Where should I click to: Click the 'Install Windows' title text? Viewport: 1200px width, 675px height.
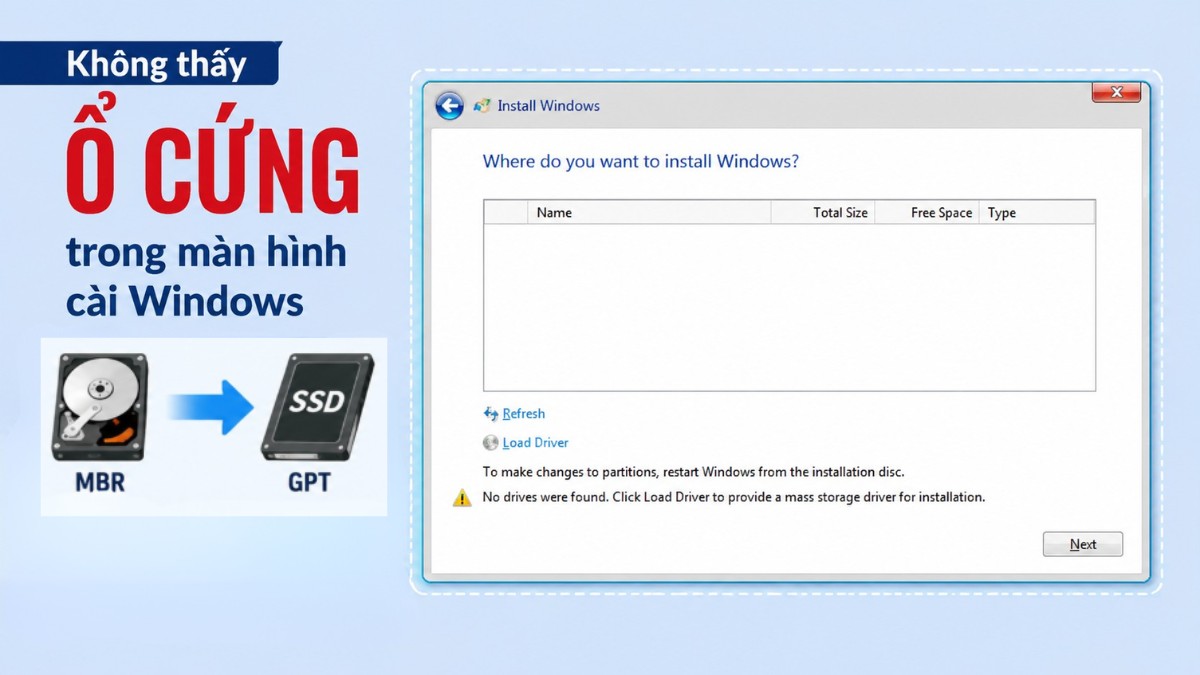(x=549, y=106)
